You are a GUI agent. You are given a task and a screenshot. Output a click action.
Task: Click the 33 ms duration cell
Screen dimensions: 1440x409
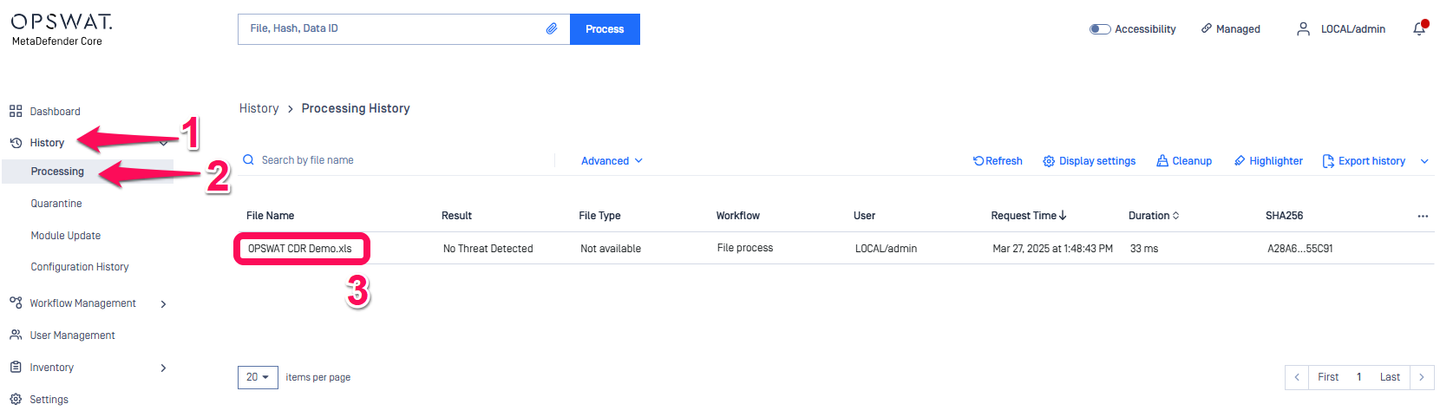[x=1144, y=248]
